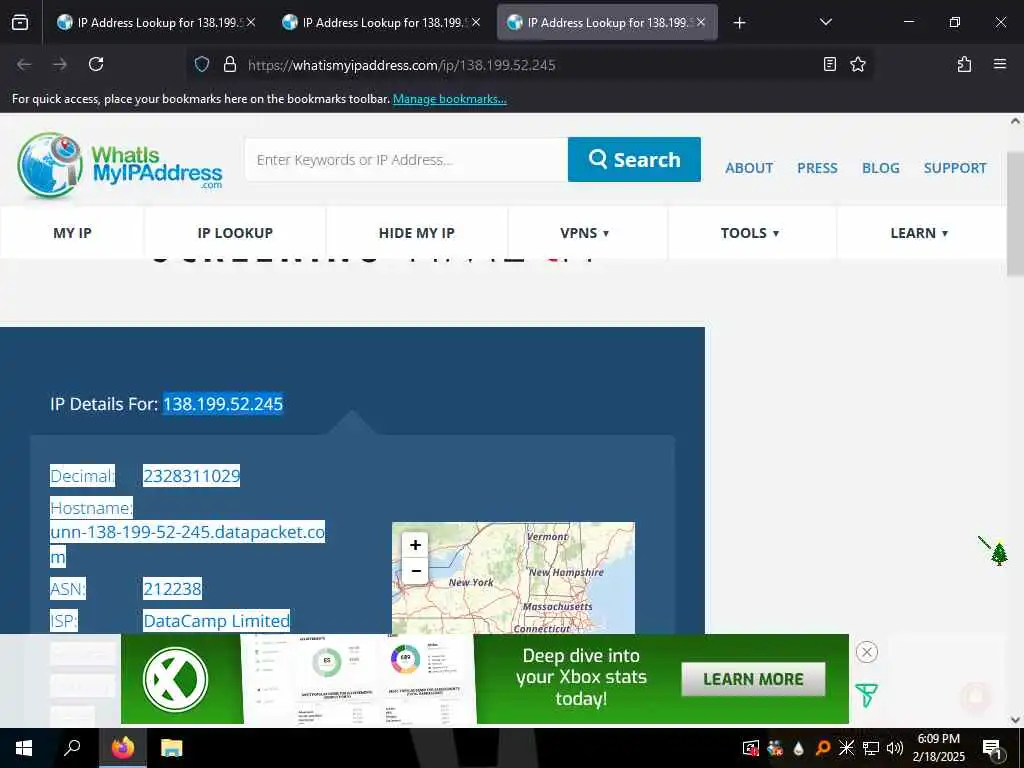
Task: Open the PRESS link
Action: 817,168
